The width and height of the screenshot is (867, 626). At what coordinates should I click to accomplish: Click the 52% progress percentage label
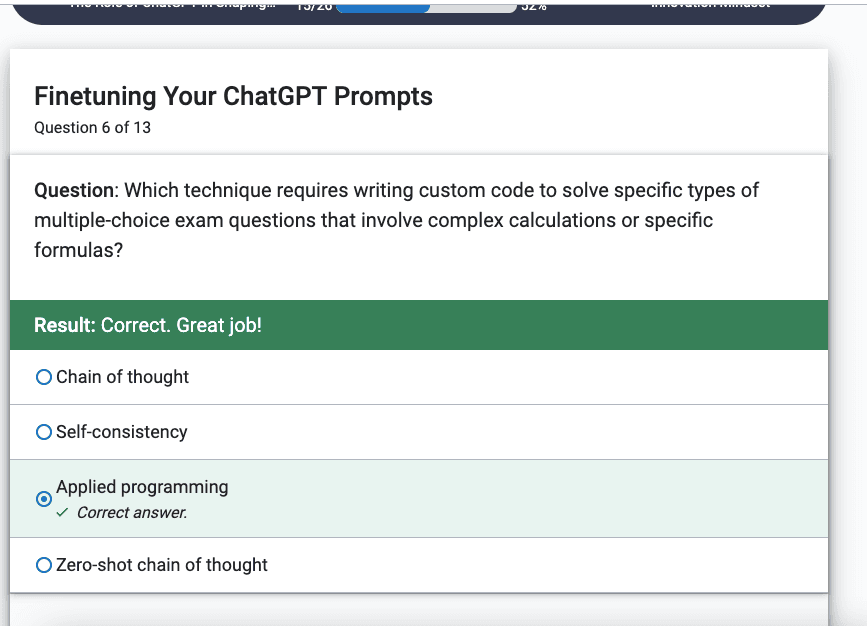[534, 7]
